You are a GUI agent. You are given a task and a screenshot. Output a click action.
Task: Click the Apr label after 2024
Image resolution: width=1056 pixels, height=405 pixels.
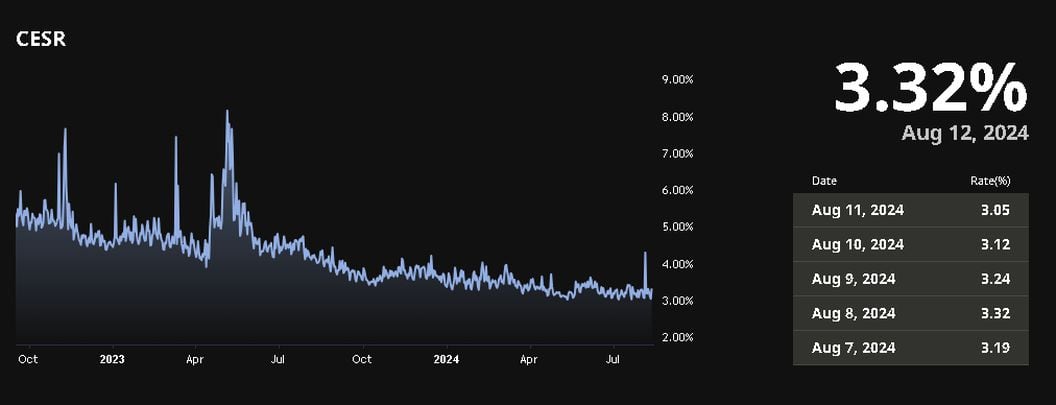(x=529, y=359)
